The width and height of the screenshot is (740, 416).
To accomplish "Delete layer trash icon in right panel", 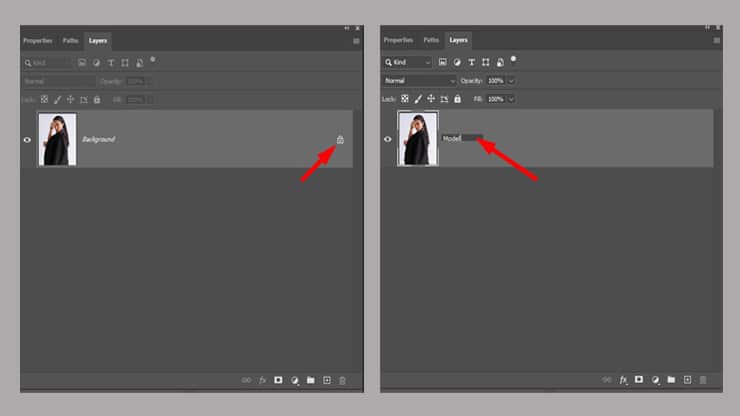I will [x=703, y=380].
